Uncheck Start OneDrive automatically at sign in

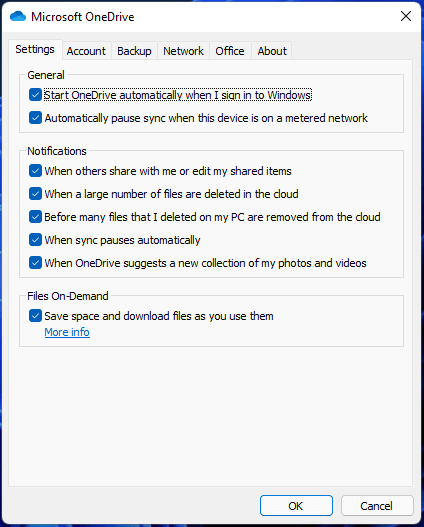(35, 95)
